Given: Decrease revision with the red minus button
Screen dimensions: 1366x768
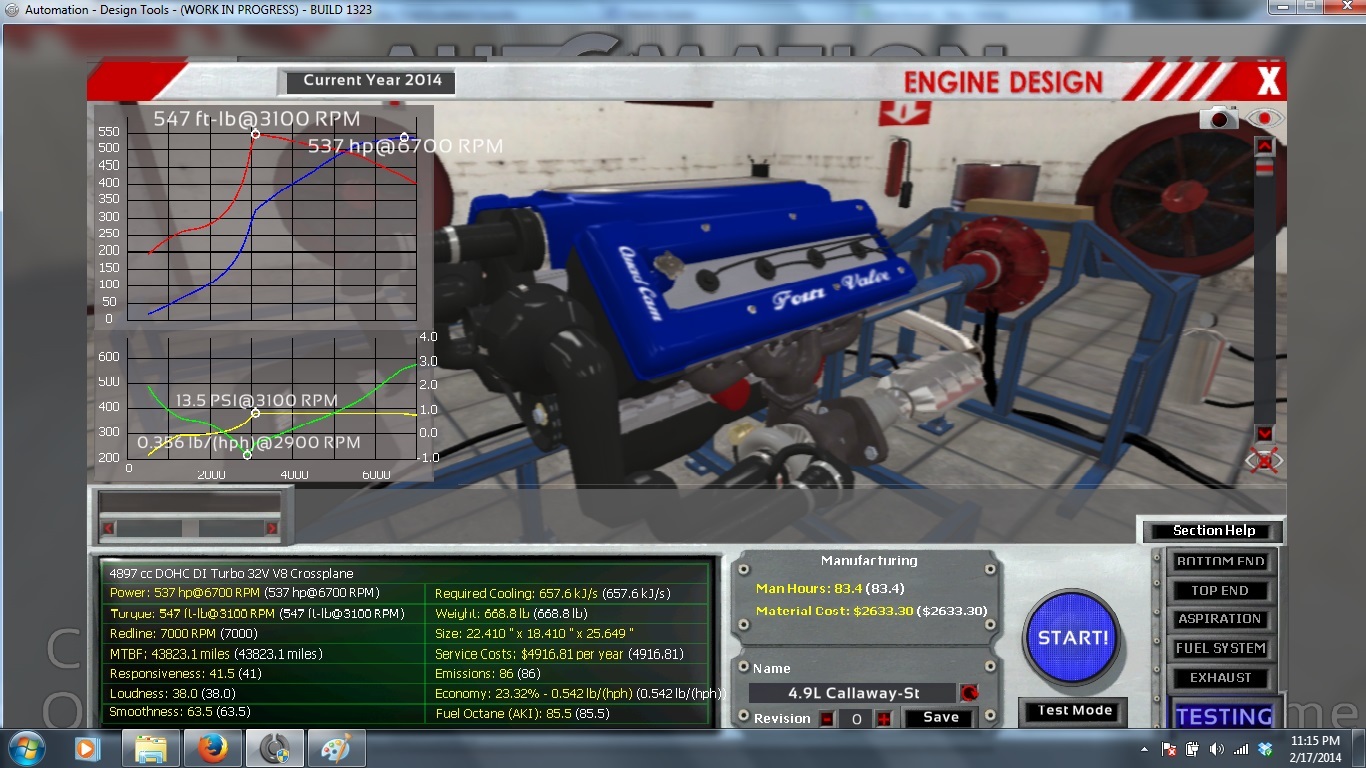Looking at the screenshot, I should 827,718.
